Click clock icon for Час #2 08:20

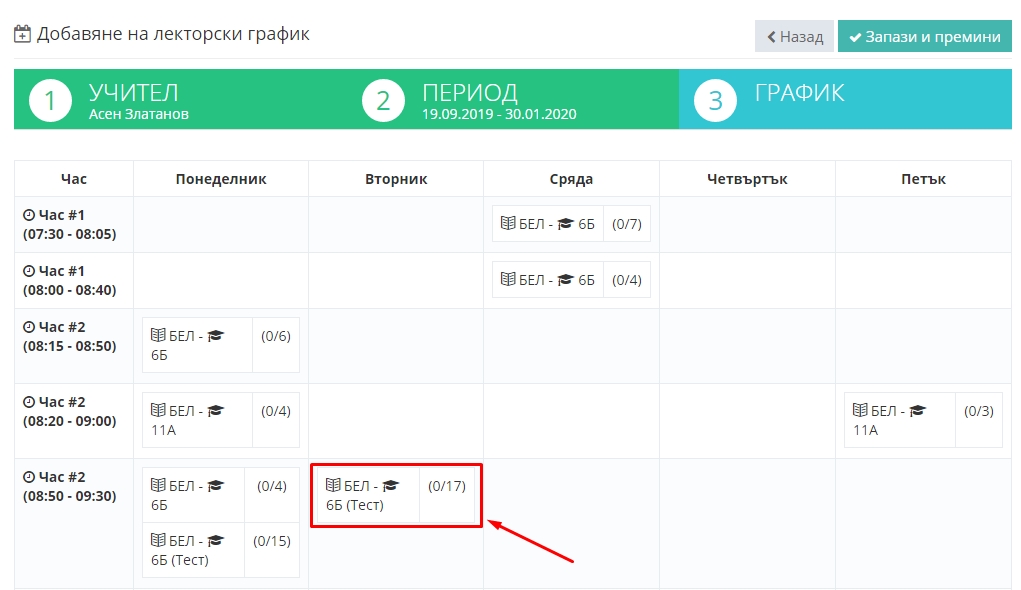[29, 402]
